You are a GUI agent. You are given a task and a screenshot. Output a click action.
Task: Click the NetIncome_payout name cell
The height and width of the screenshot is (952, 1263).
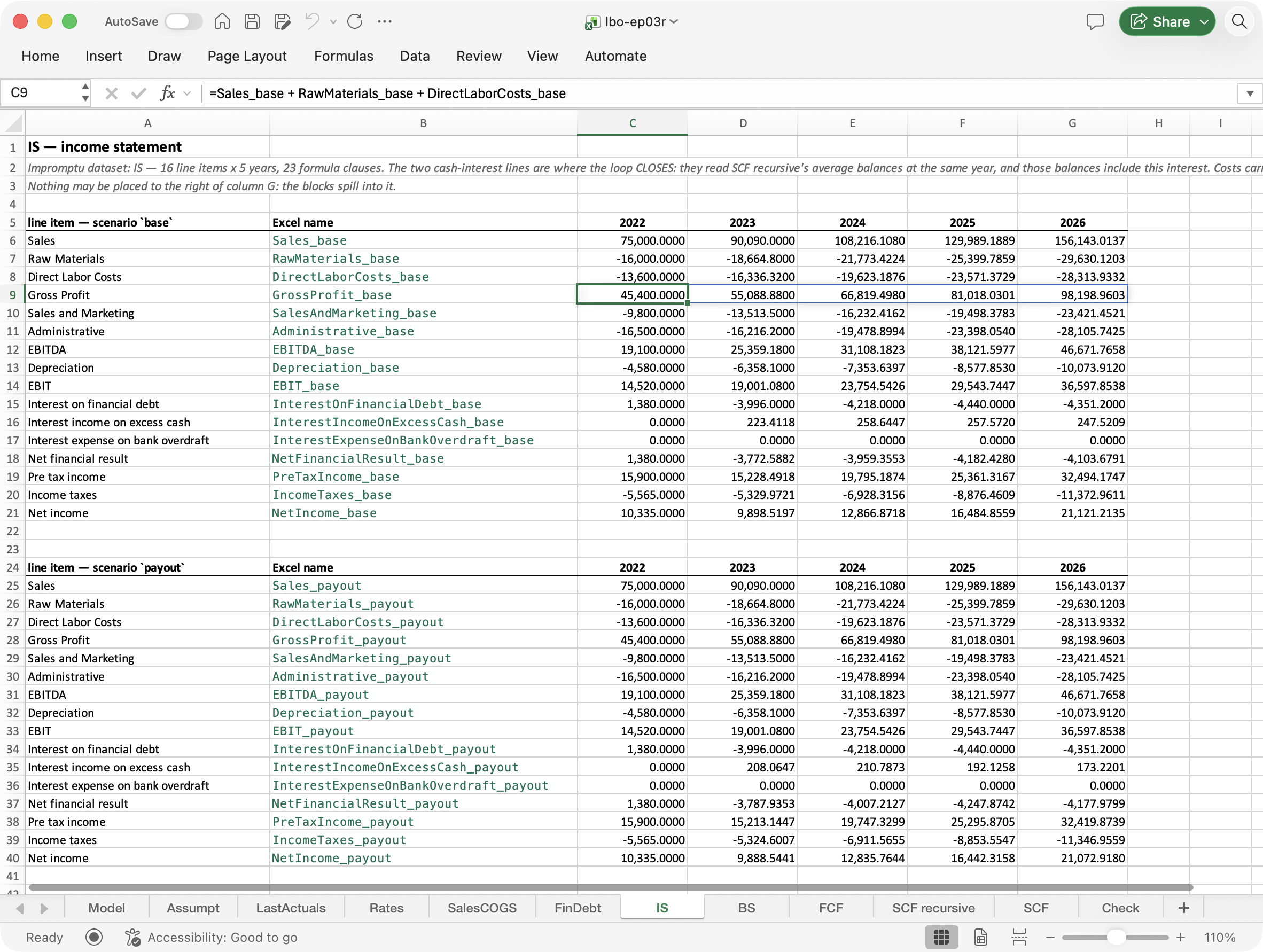(x=423, y=858)
